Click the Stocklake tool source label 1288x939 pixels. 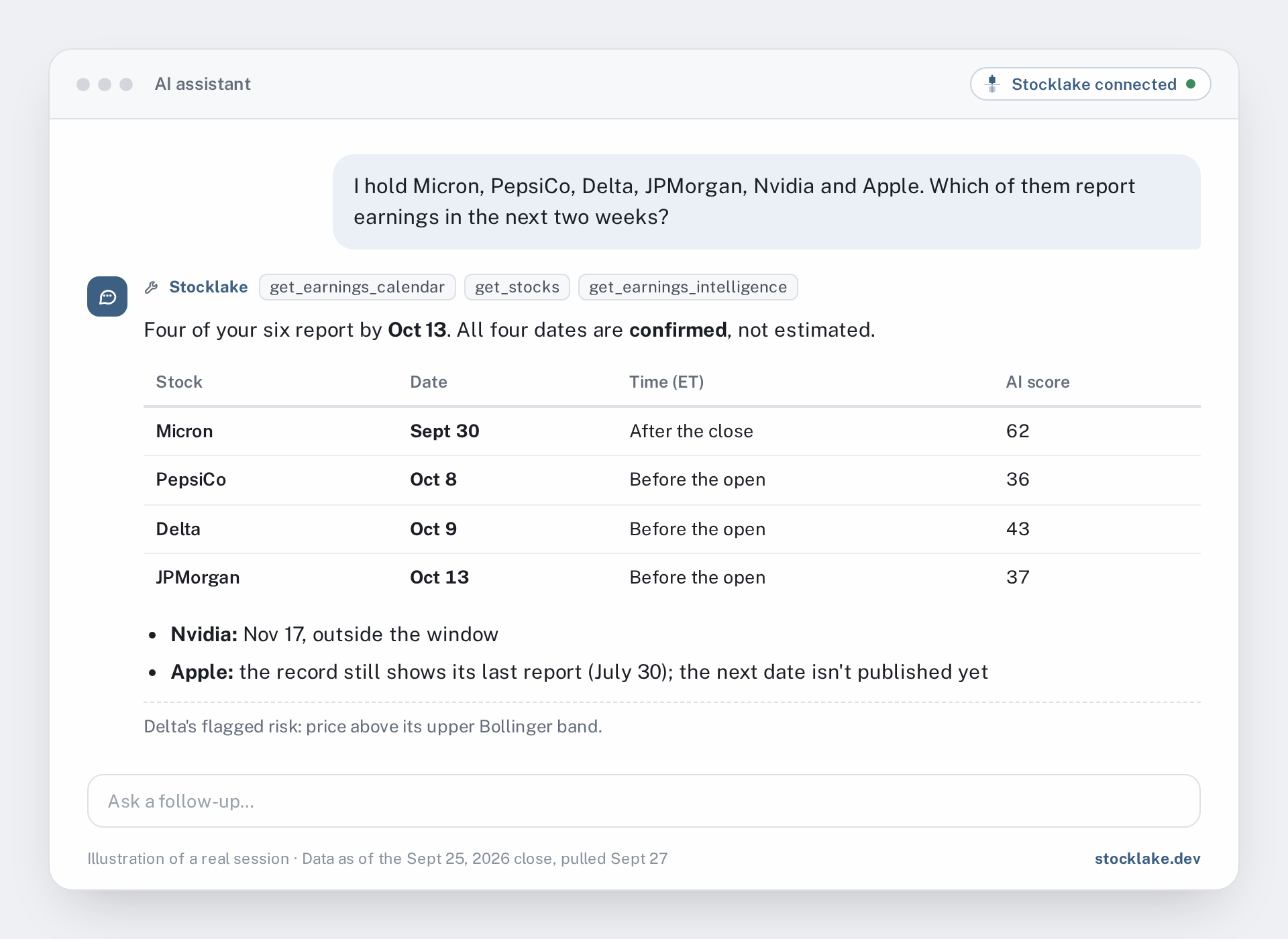click(x=208, y=287)
